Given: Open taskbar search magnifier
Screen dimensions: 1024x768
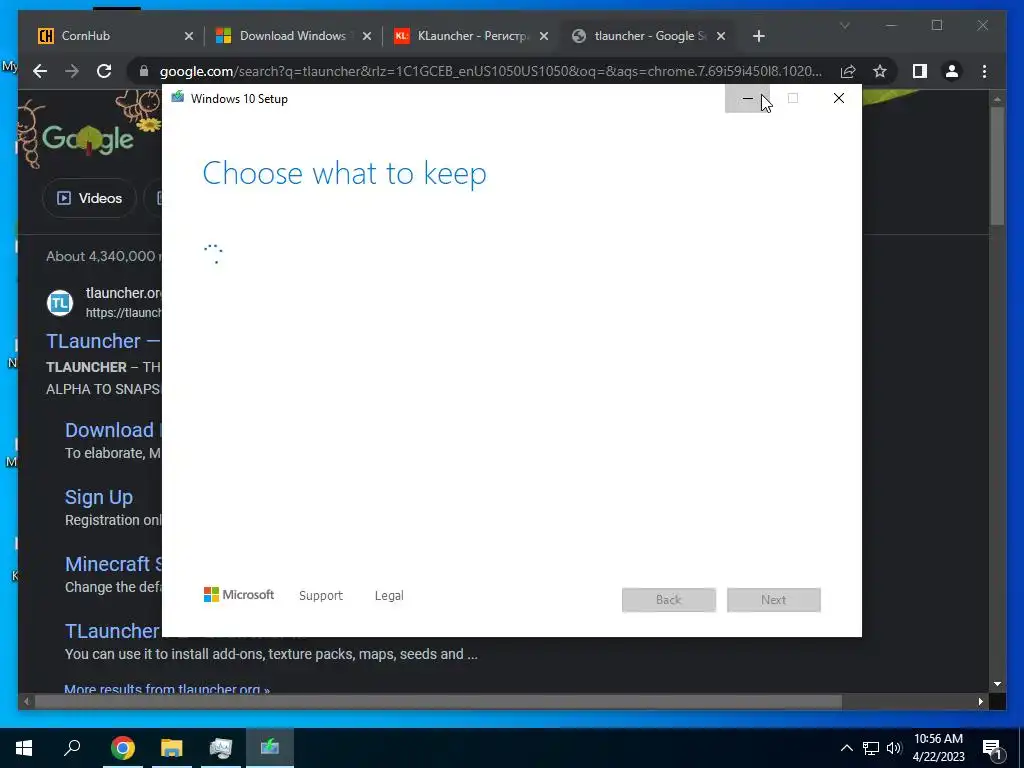Looking at the screenshot, I should [x=72, y=748].
